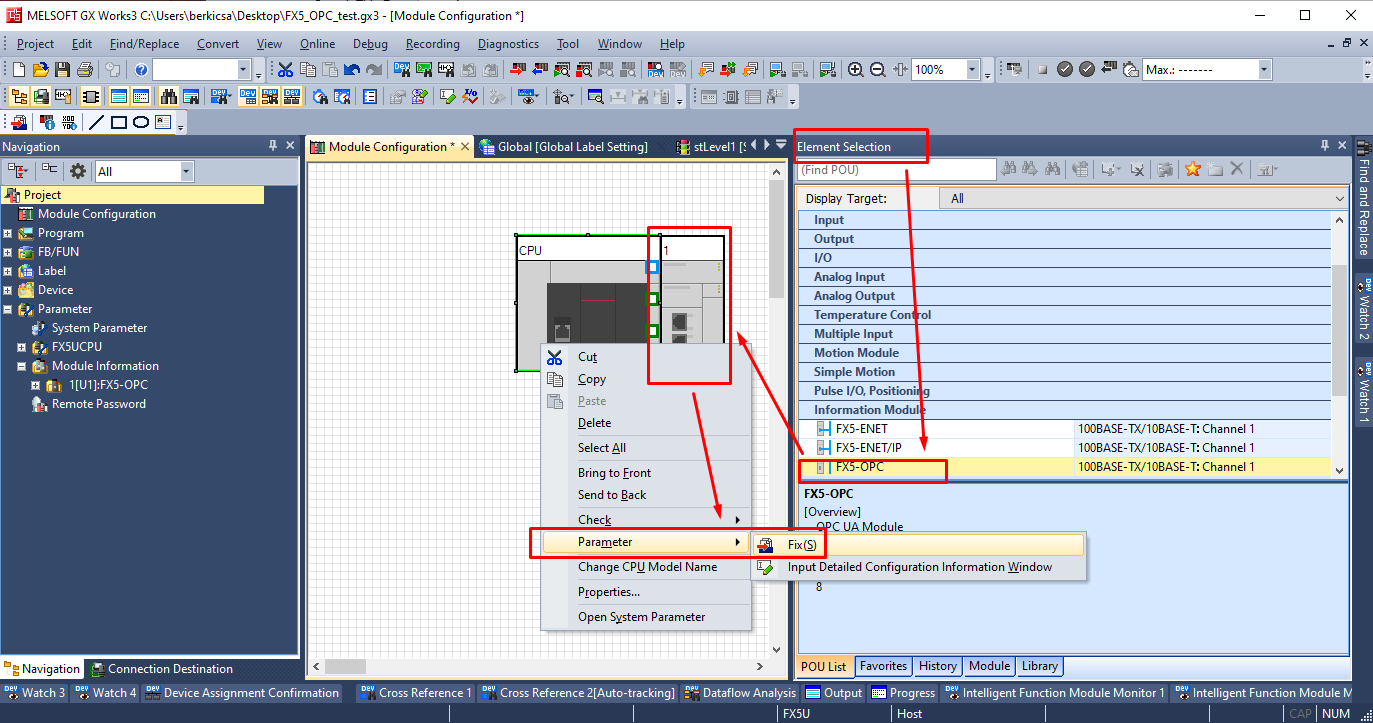Screen dimensions: 1373x723
Task: Open the Watch 3 bottom tab
Action: tap(35, 692)
